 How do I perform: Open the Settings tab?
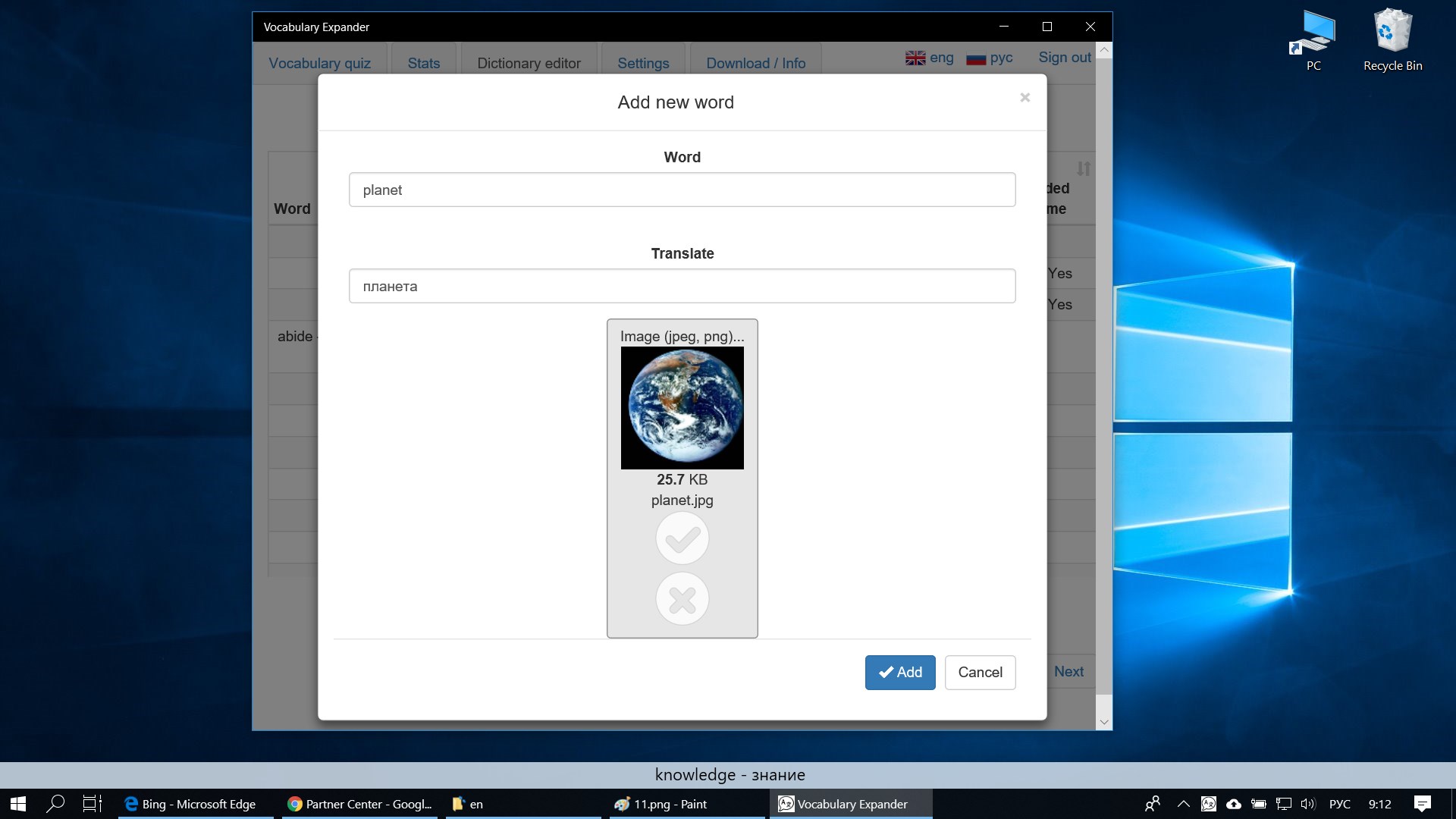click(643, 63)
